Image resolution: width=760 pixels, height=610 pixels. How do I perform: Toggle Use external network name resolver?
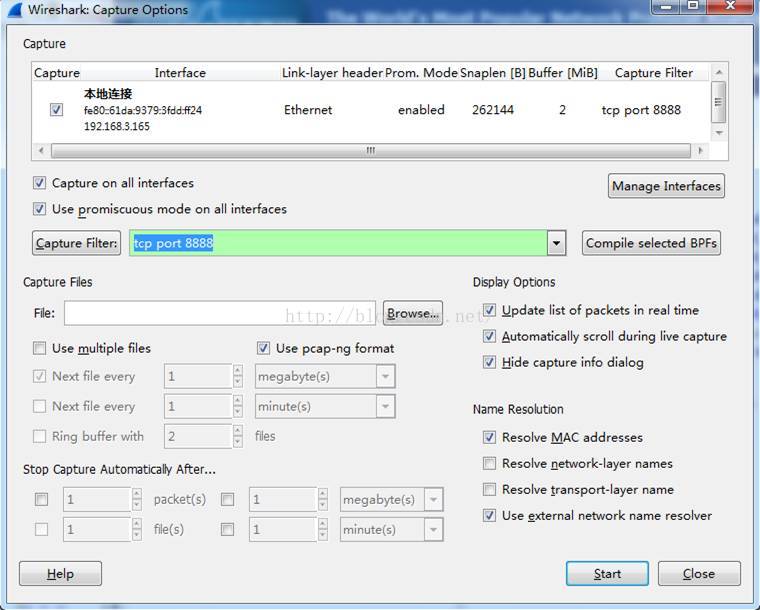click(490, 515)
